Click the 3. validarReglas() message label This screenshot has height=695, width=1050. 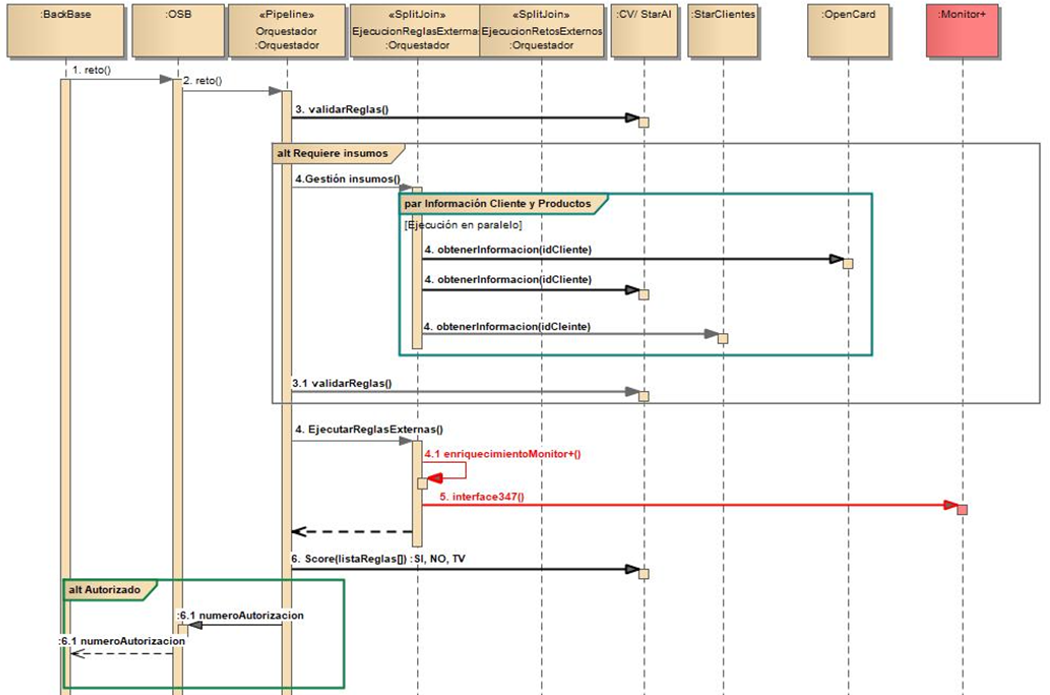(x=340, y=107)
